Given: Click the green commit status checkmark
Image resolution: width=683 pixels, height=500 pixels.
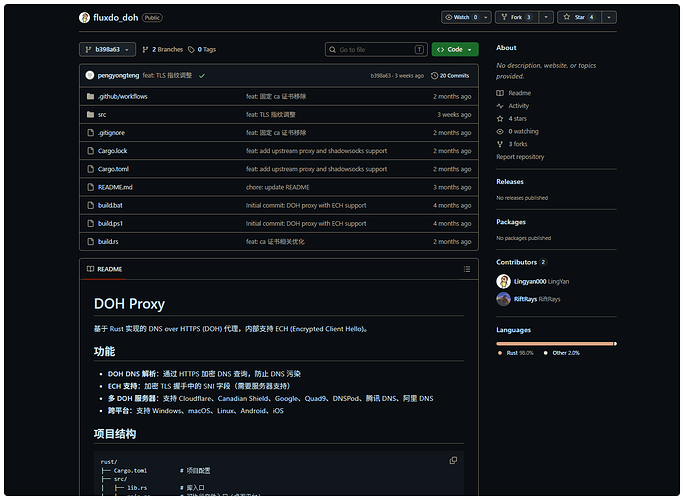Looking at the screenshot, I should click(202, 76).
